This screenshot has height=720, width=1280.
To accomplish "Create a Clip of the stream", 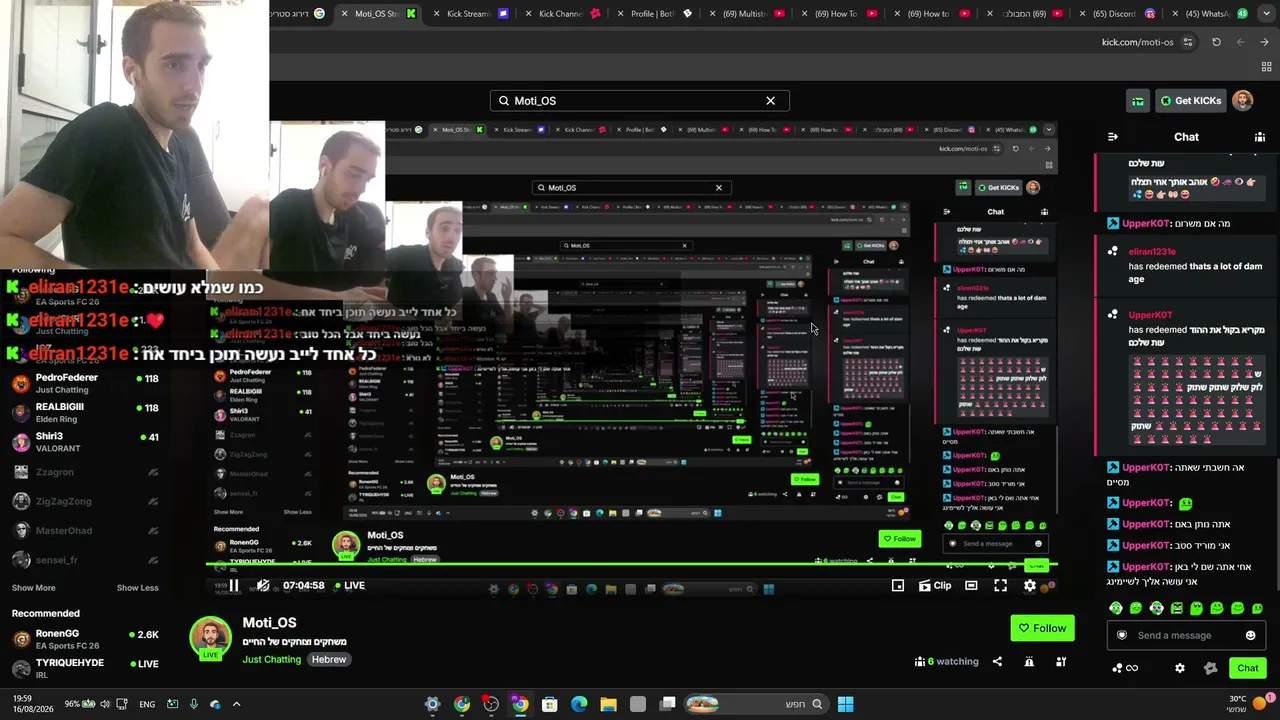I will 935,586.
